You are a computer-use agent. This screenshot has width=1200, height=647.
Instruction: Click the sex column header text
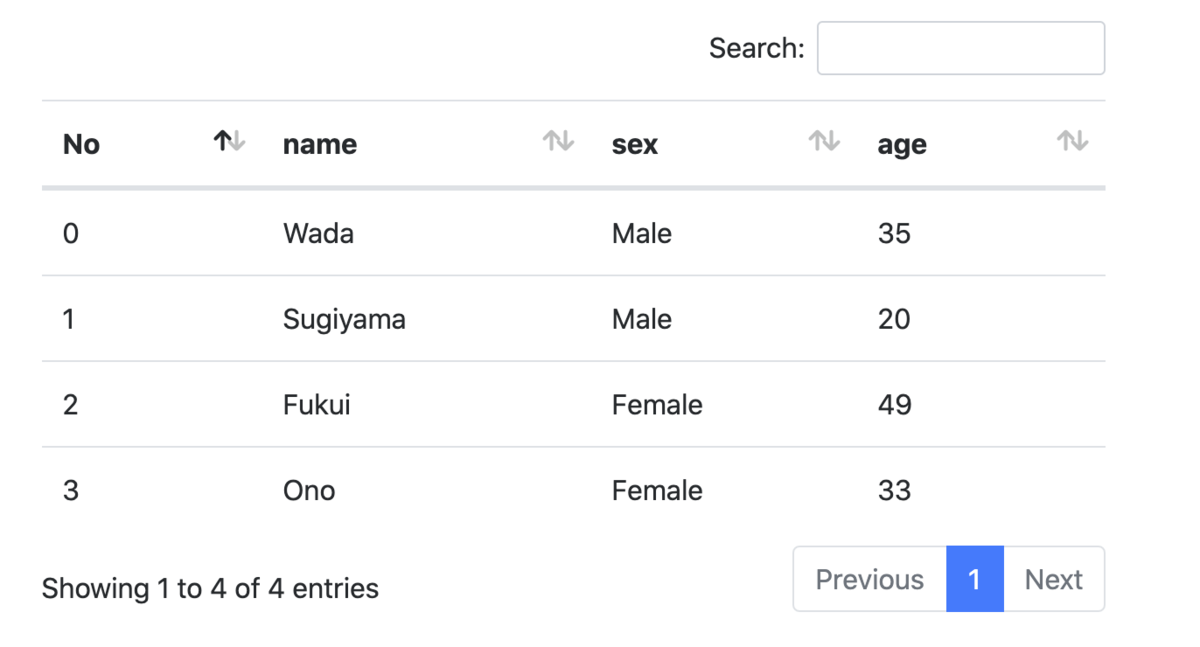click(x=635, y=144)
